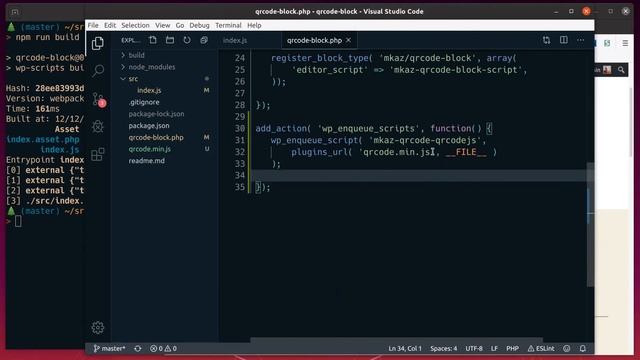This screenshot has width=640, height=360.
Task: Open notifications bell in status bar
Action: pos(582,349)
